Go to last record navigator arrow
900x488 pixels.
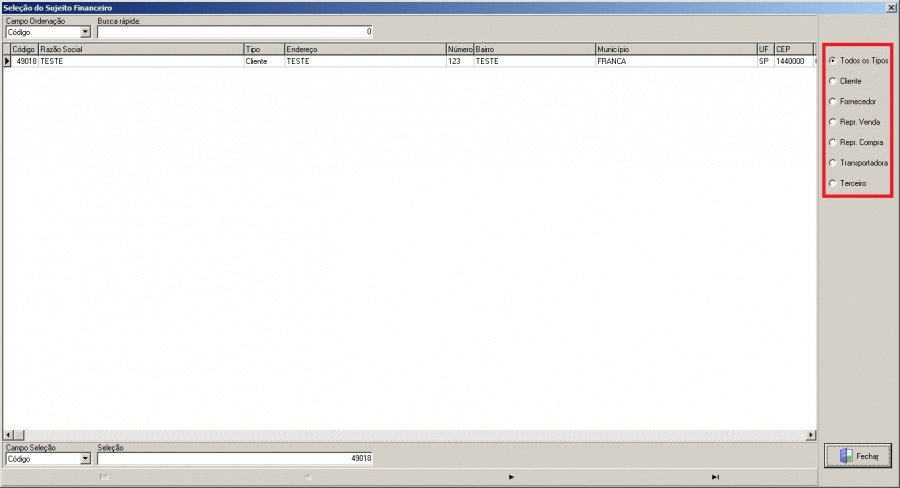pyautogui.click(x=715, y=477)
